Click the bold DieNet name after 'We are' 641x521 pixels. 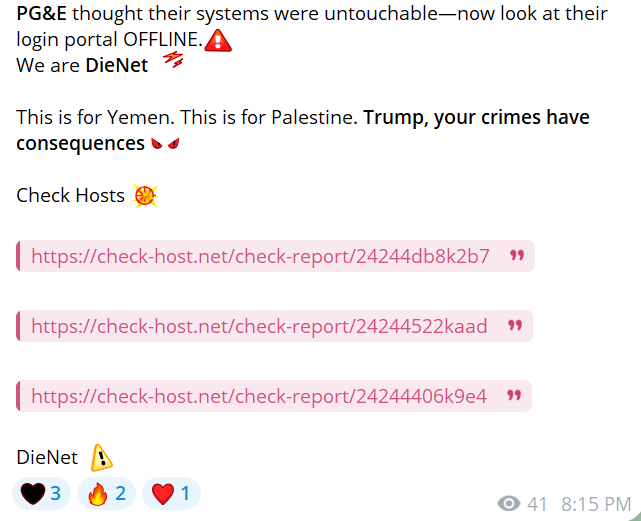[116, 66]
